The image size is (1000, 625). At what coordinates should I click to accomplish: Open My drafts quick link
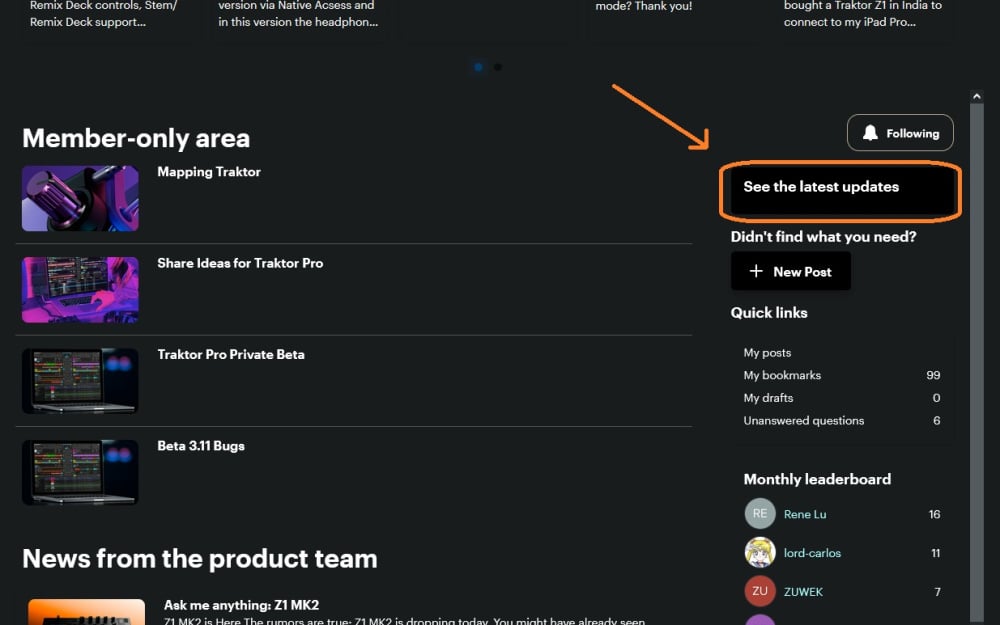(x=768, y=398)
